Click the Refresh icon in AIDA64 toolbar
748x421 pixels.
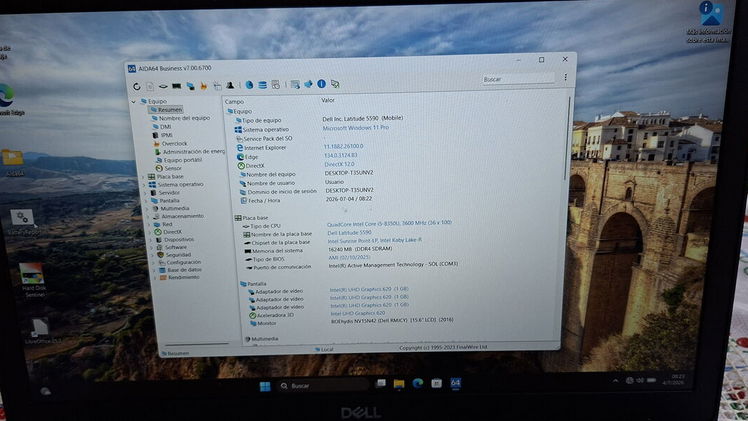point(136,86)
